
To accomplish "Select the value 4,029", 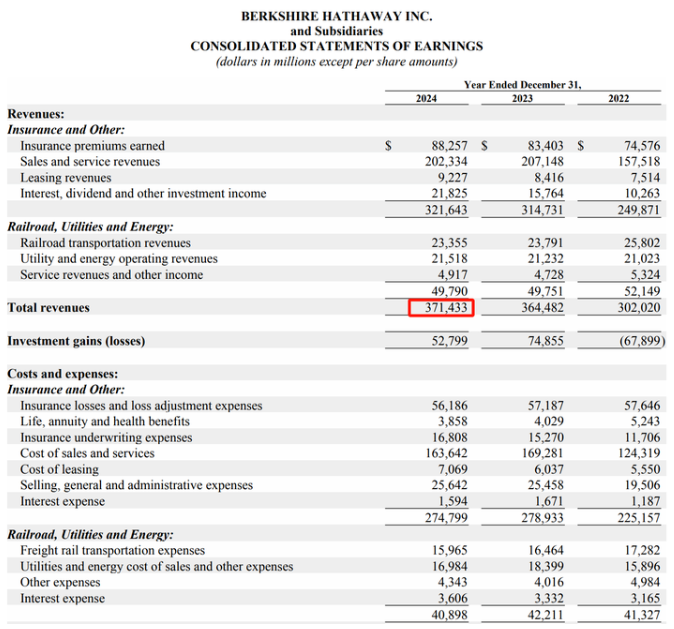I will click(549, 421).
